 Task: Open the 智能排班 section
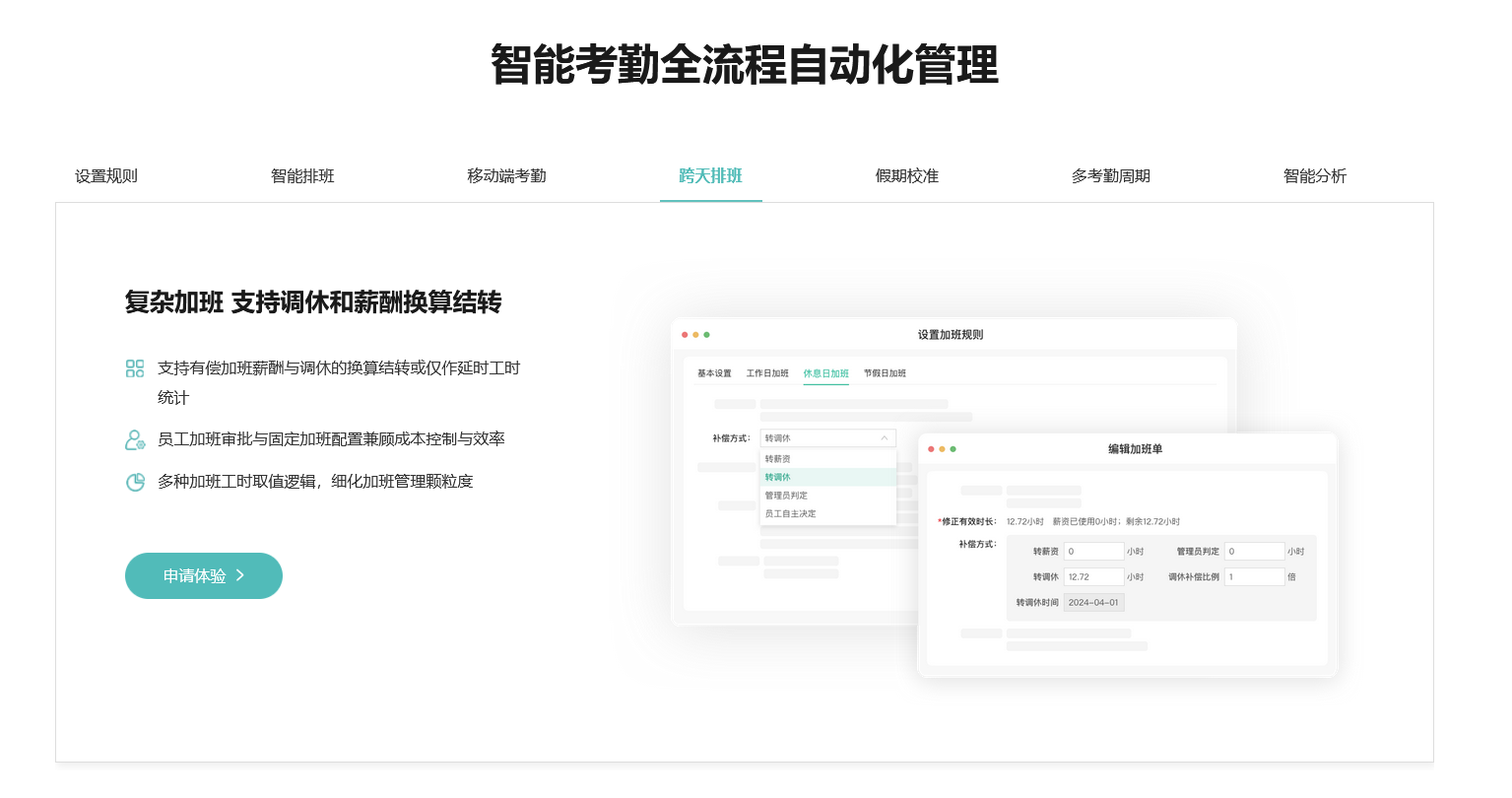(302, 175)
